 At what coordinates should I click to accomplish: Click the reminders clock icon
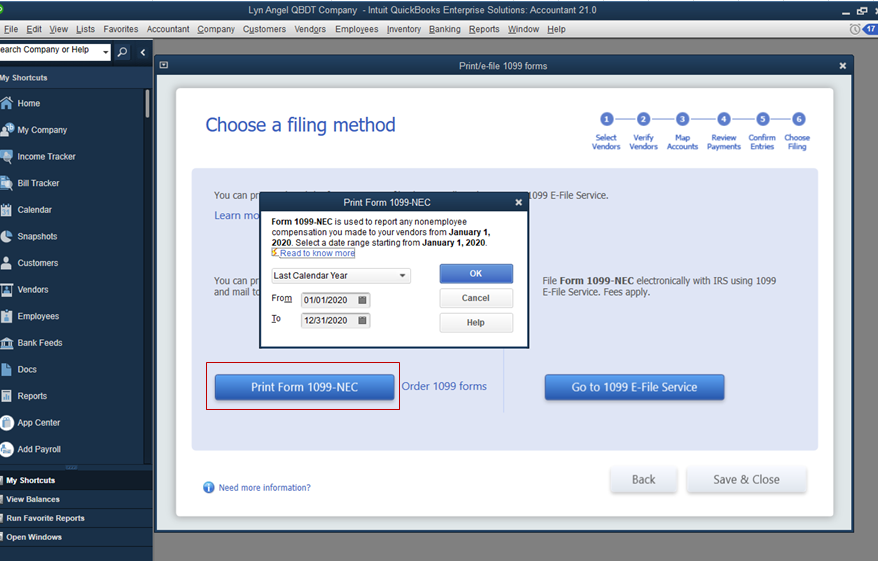tap(854, 29)
